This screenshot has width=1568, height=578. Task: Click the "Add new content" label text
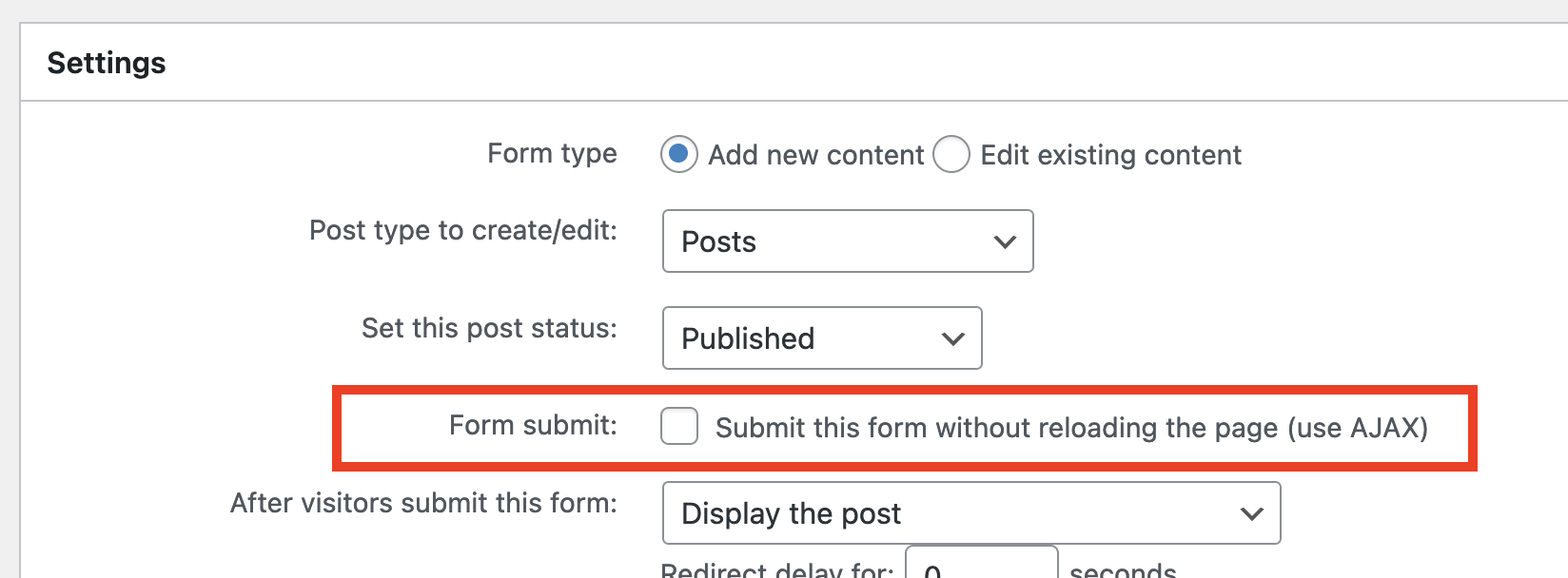point(816,155)
